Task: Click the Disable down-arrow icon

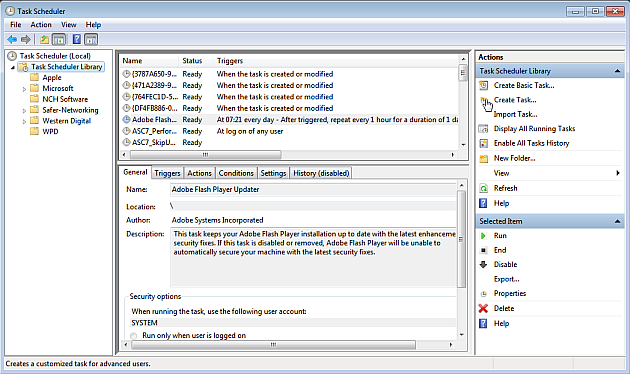Action: pos(483,264)
